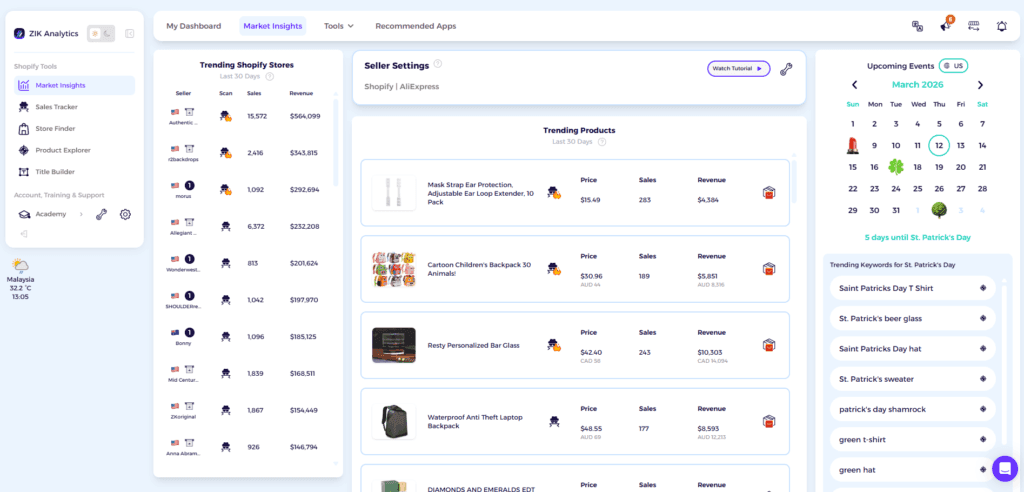The width and height of the screenshot is (1024, 492).
Task: Click the Cartoon Children's Backpack thumbnail
Action: pyautogui.click(x=393, y=269)
